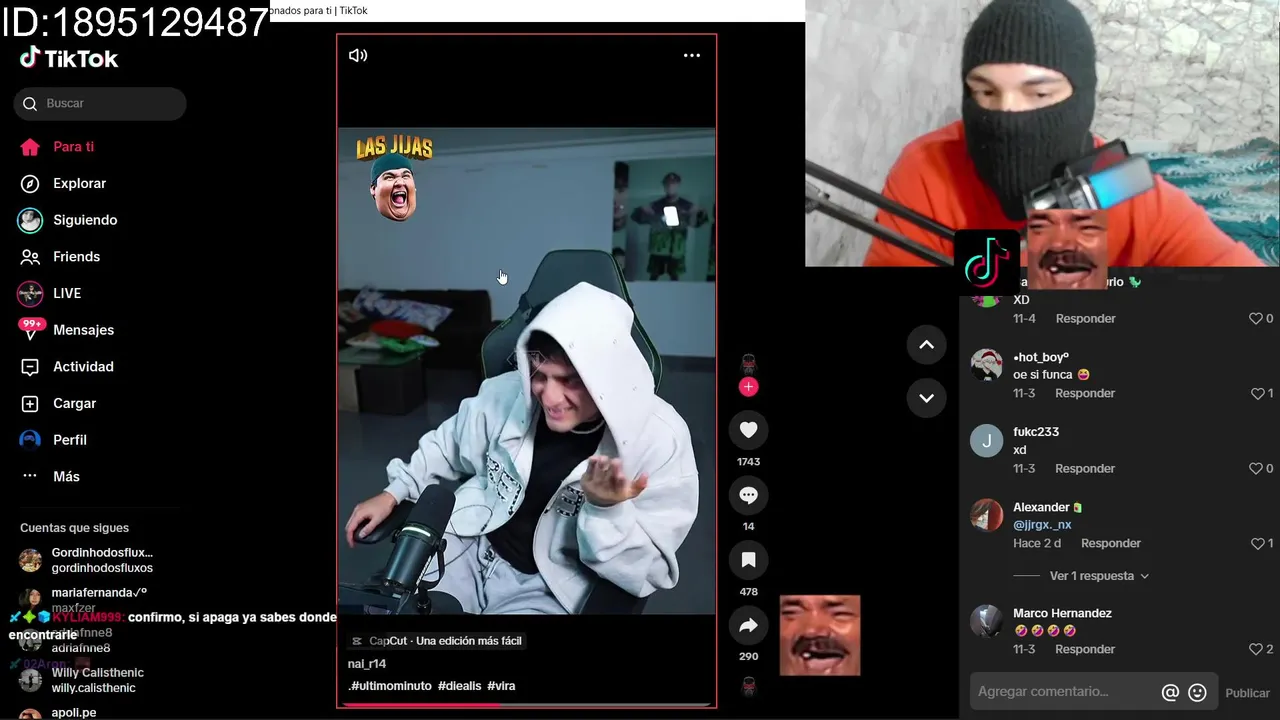The width and height of the screenshot is (1280, 720).
Task: Follow creator with red plus button
Action: click(748, 387)
